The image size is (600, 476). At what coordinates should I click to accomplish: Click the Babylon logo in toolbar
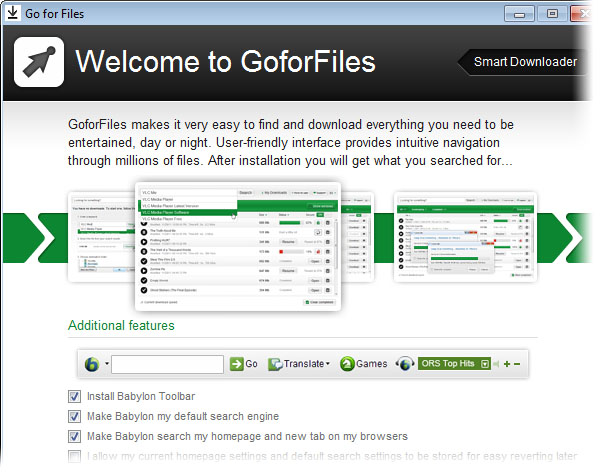(92, 364)
